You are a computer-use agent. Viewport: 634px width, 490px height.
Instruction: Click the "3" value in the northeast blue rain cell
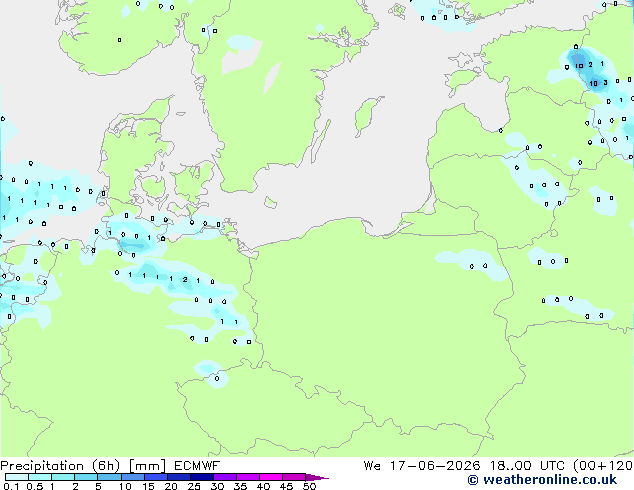point(605,83)
